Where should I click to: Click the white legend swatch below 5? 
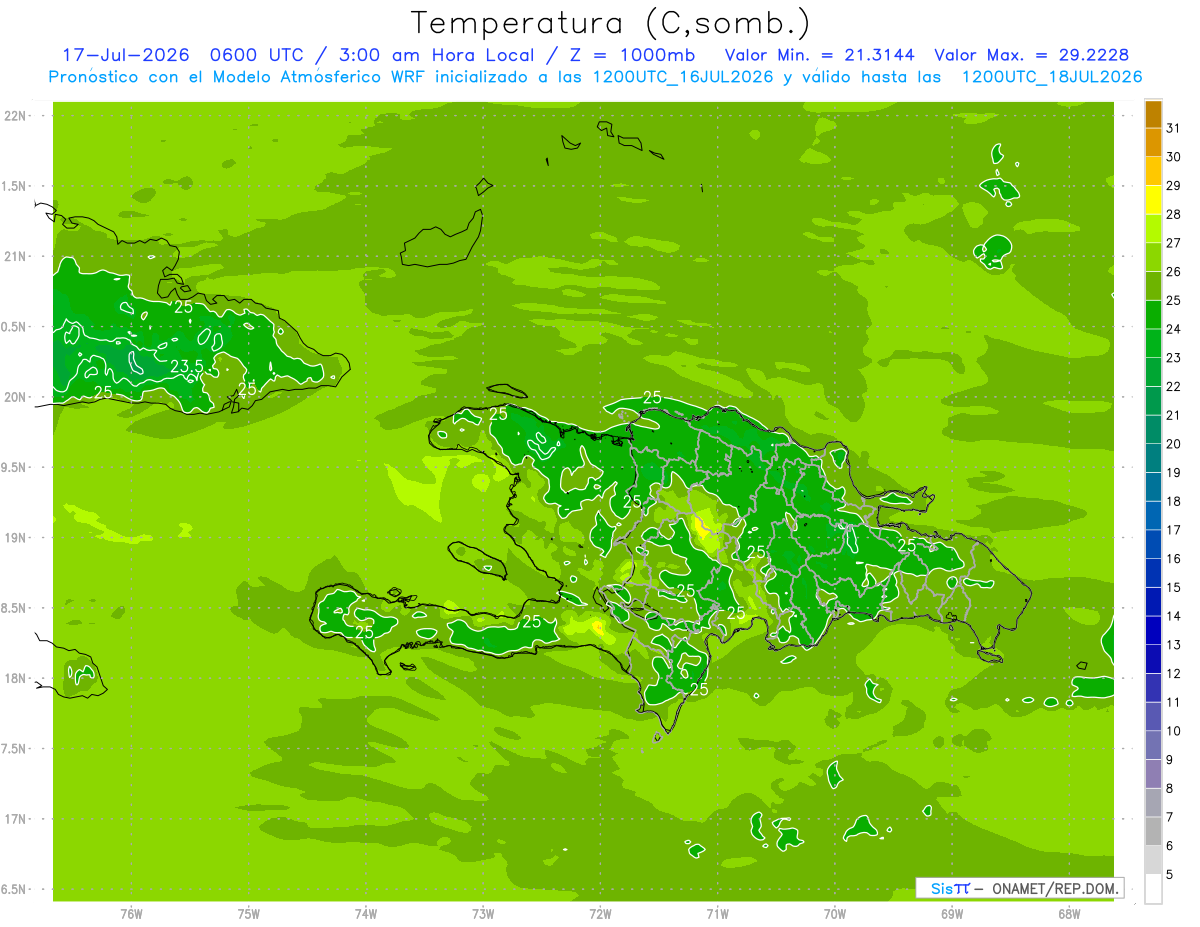pos(1153,888)
